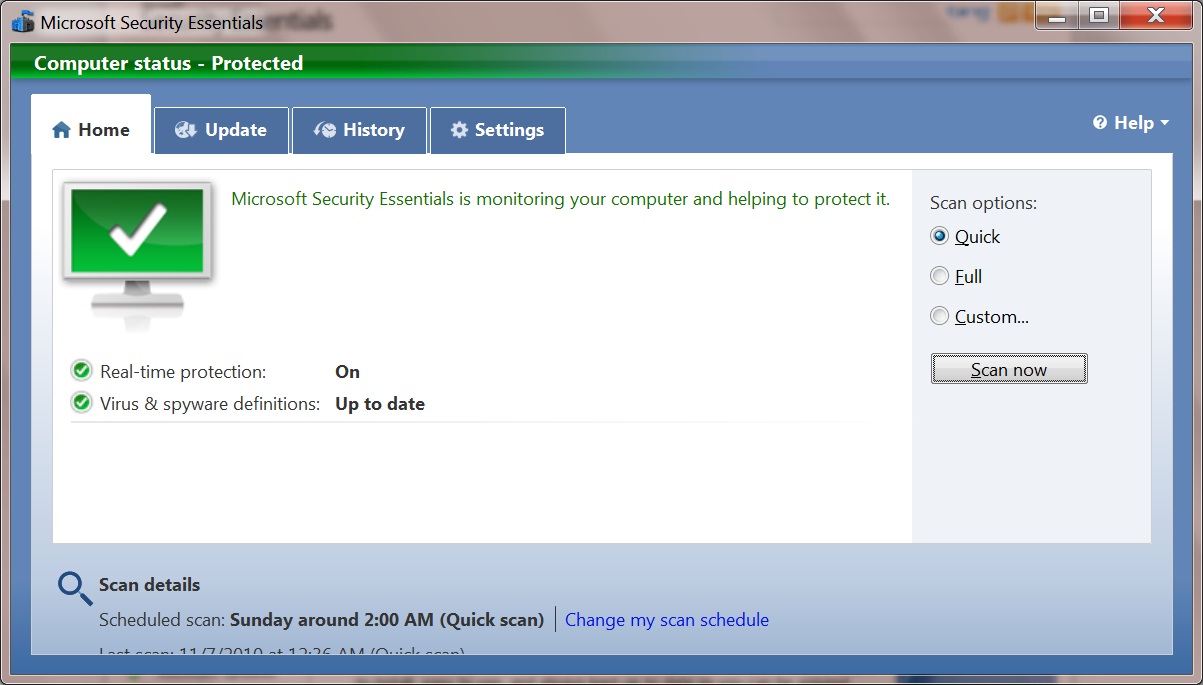The image size is (1203, 685).
Task: Click the Scan details magnifier icon
Action: [73, 585]
